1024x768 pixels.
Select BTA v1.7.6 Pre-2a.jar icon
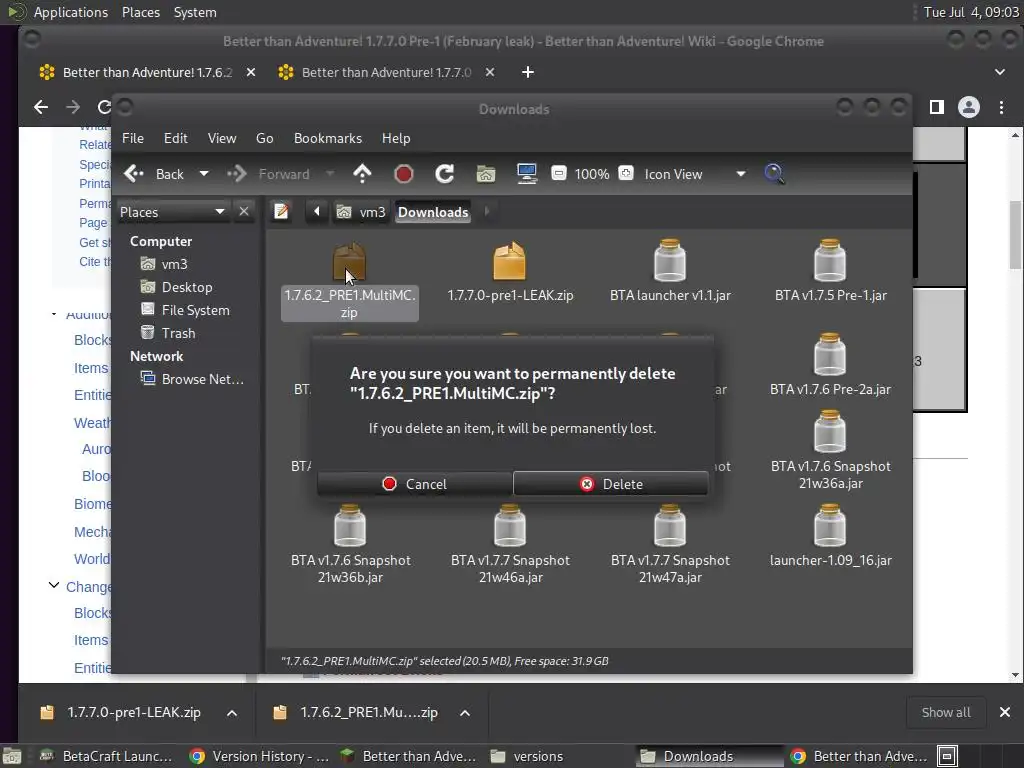(x=830, y=354)
